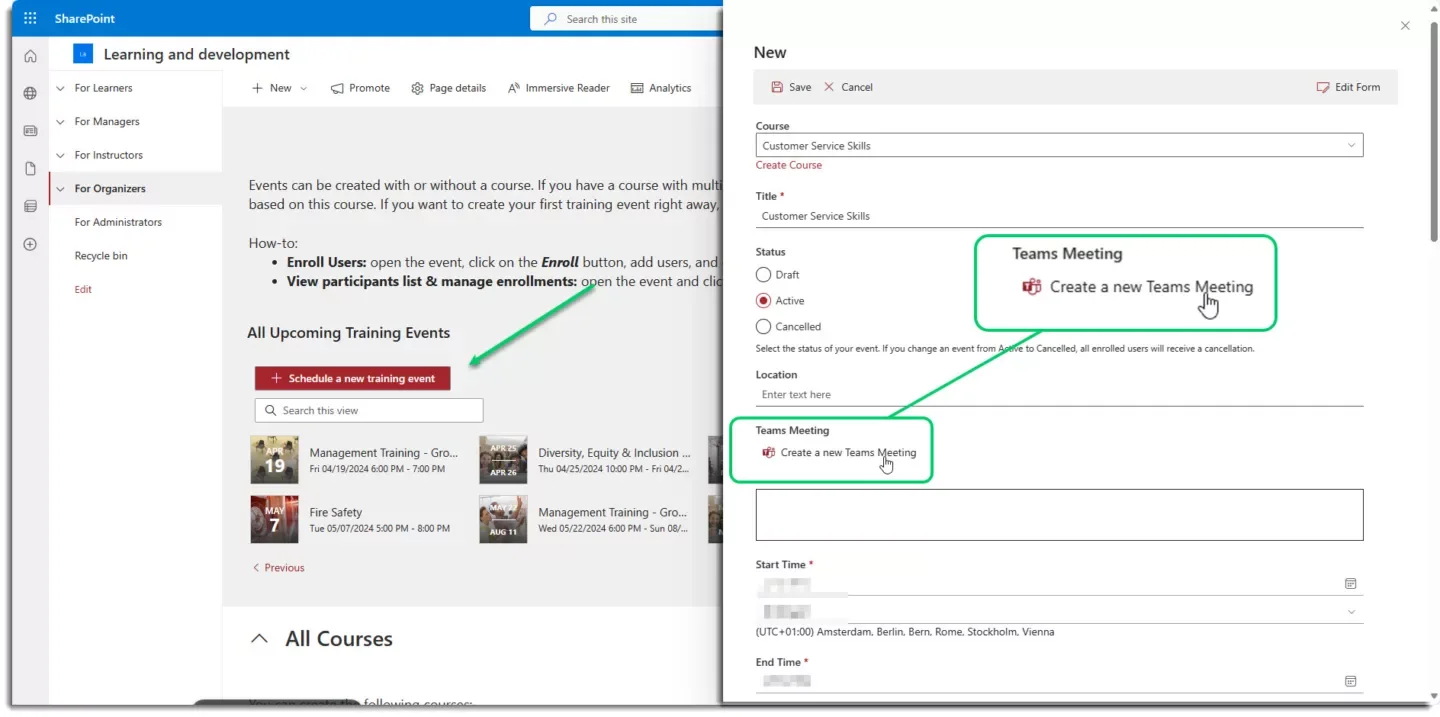
Task: Expand the For Managers nav section
Action: tap(61, 121)
